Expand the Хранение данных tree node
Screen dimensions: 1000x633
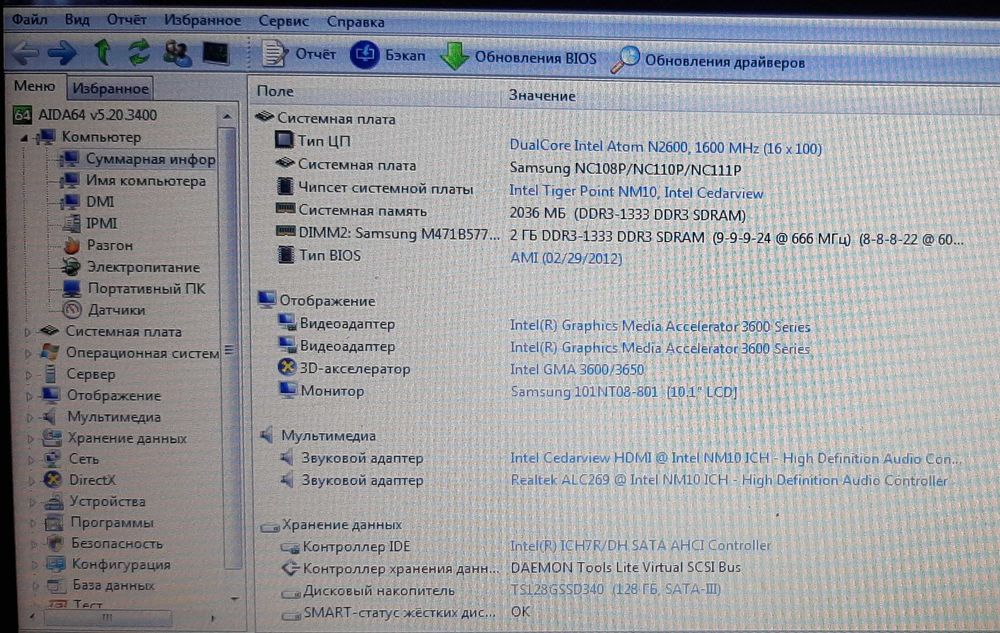(x=31, y=438)
